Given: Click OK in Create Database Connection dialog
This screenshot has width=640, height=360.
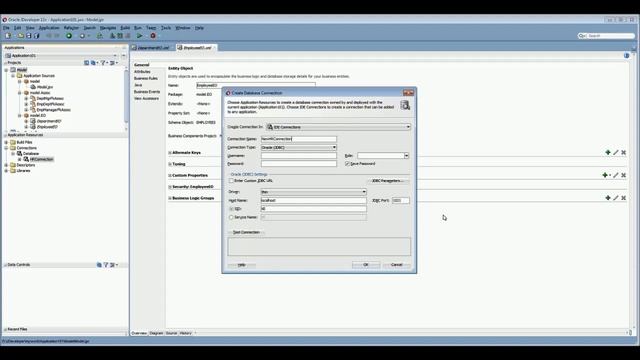Looking at the screenshot, I should pos(366,265).
